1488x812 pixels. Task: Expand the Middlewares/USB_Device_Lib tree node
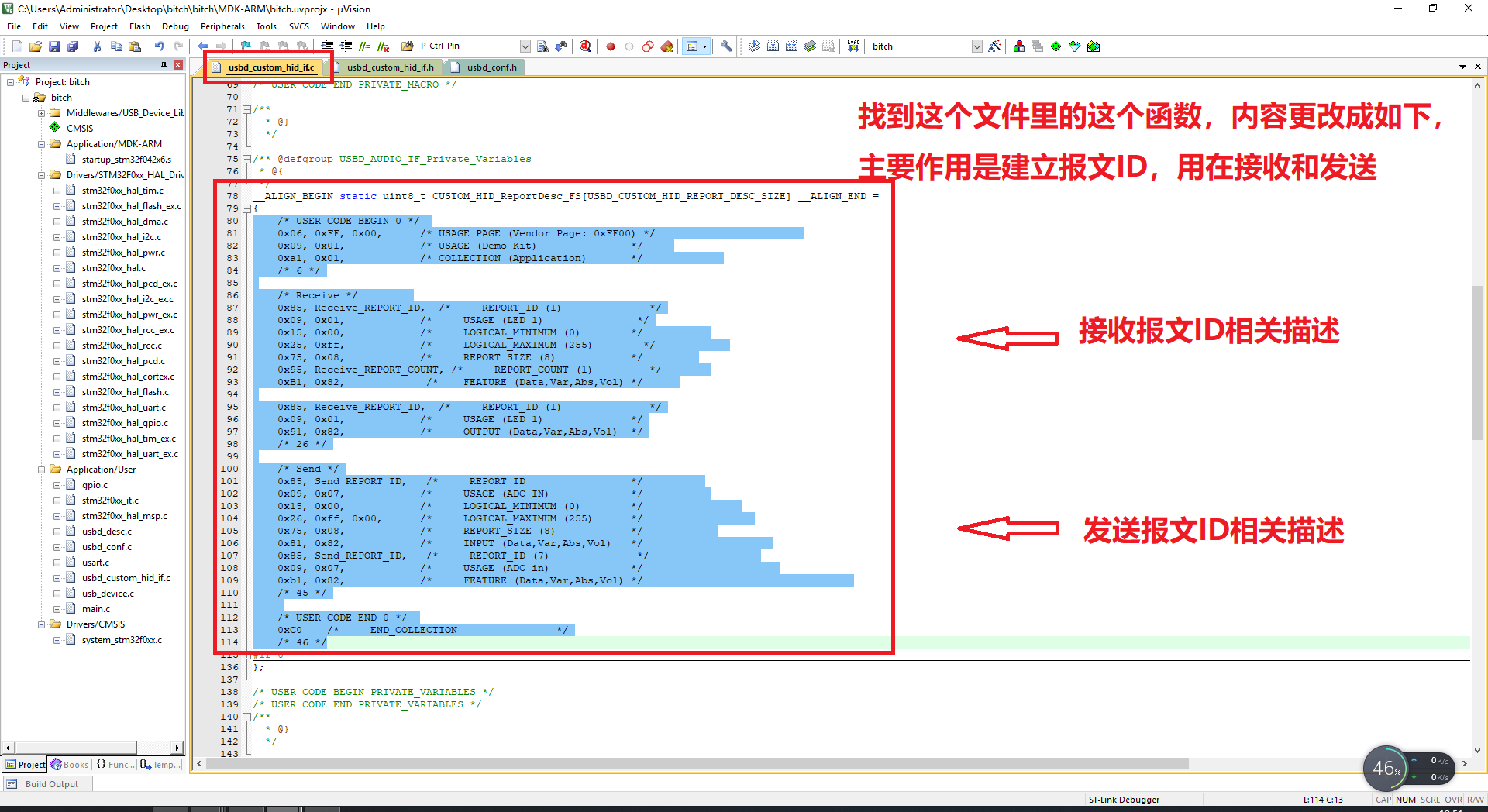coord(43,112)
